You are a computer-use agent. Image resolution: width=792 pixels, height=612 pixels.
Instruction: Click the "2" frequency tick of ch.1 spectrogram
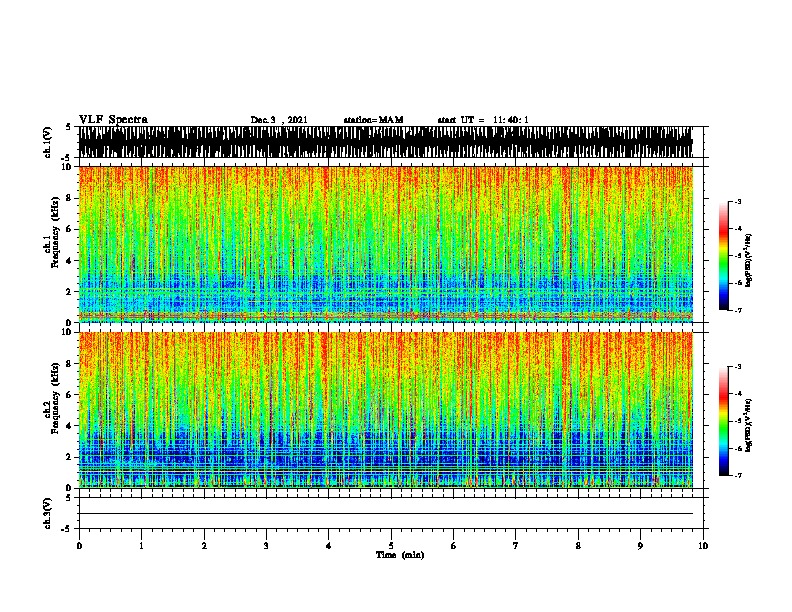click(x=70, y=291)
